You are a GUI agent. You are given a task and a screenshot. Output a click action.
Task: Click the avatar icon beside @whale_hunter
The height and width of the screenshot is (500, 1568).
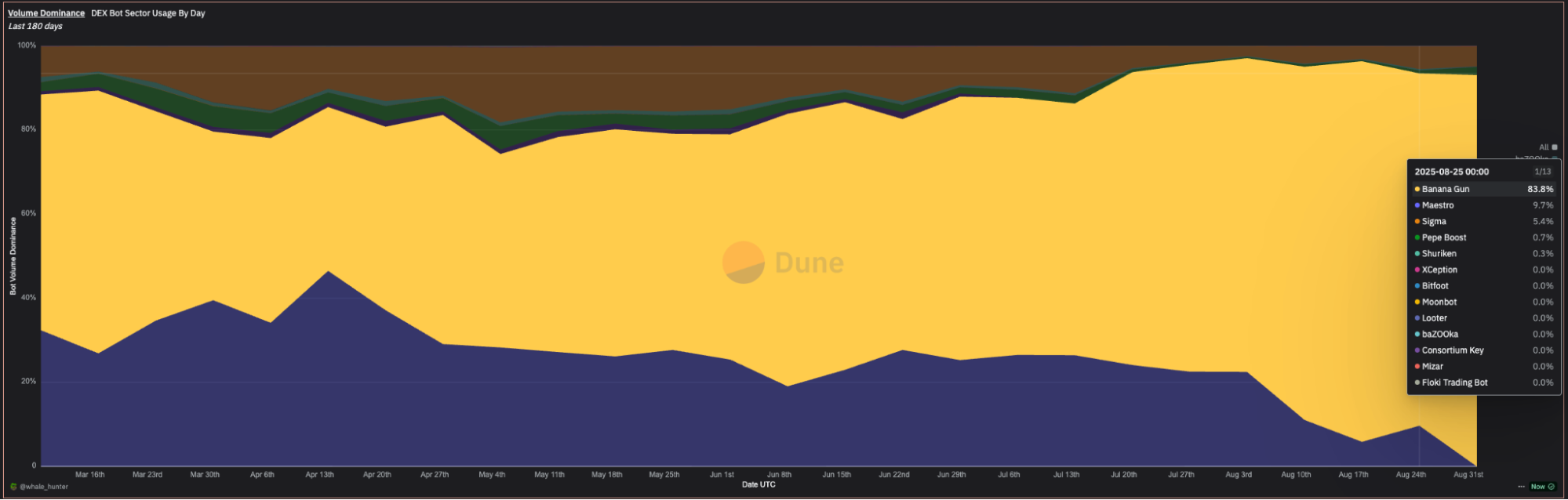click(13, 487)
